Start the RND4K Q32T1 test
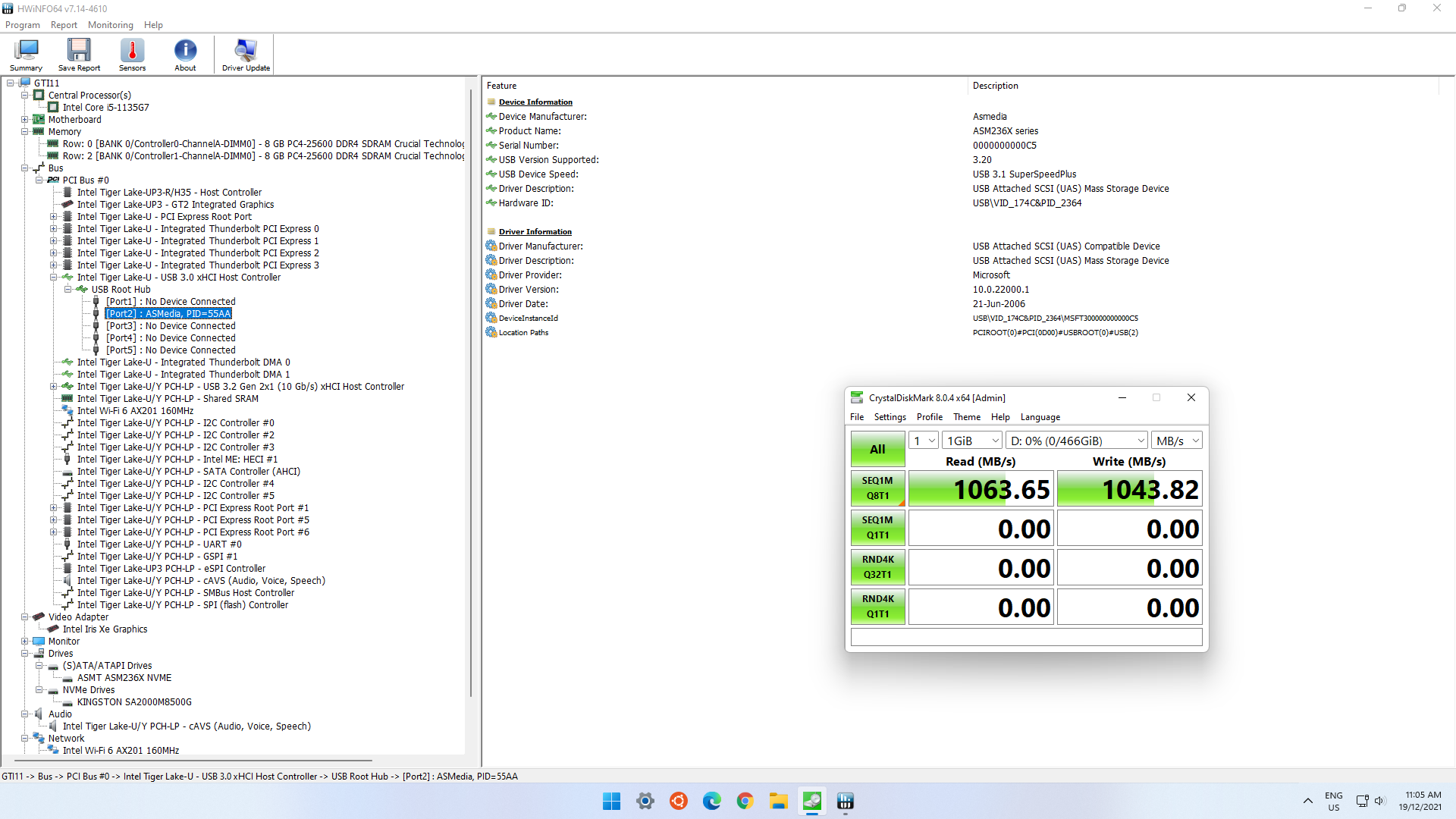The image size is (1456, 819). (878, 567)
